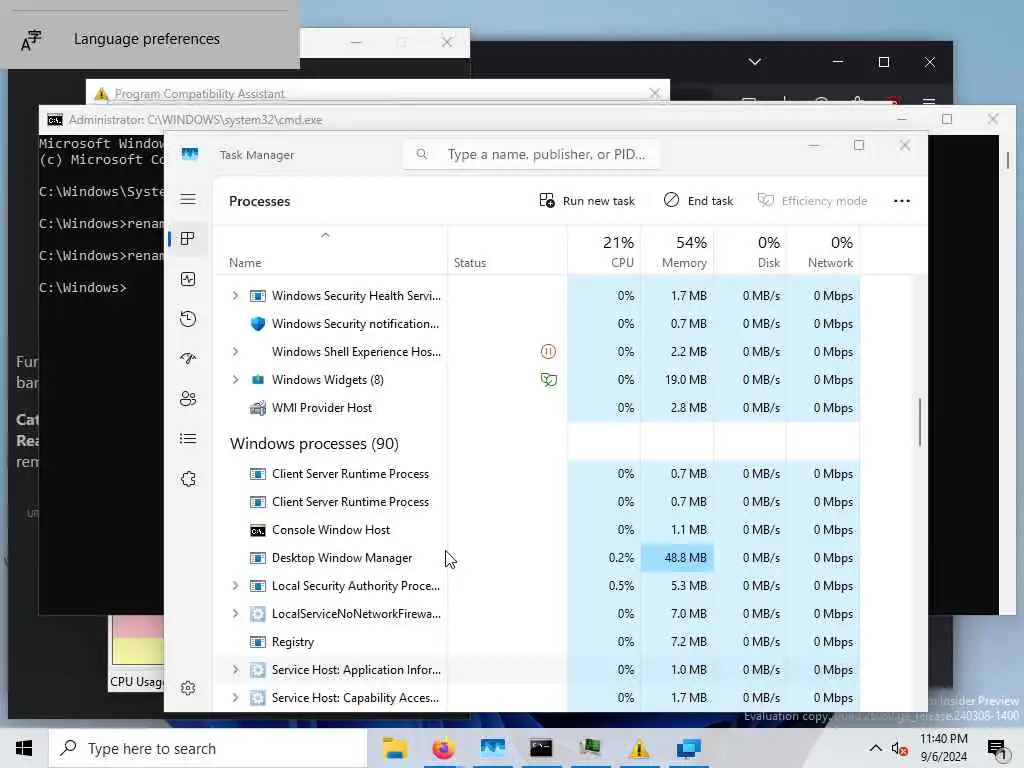Sort processes by Disk column
This screenshot has width=1024, height=768.
click(751, 252)
